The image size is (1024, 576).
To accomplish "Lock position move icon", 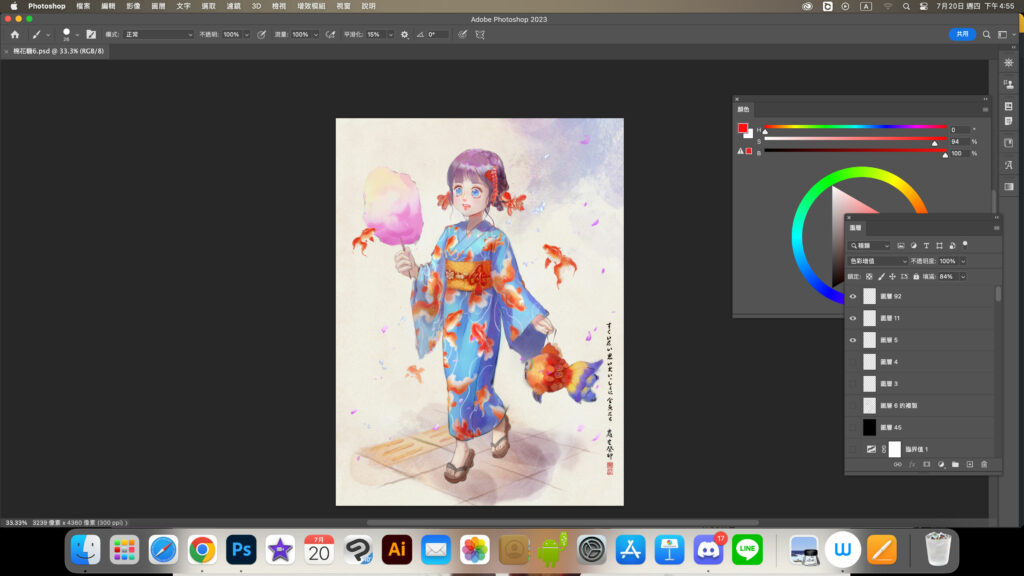I will point(892,276).
